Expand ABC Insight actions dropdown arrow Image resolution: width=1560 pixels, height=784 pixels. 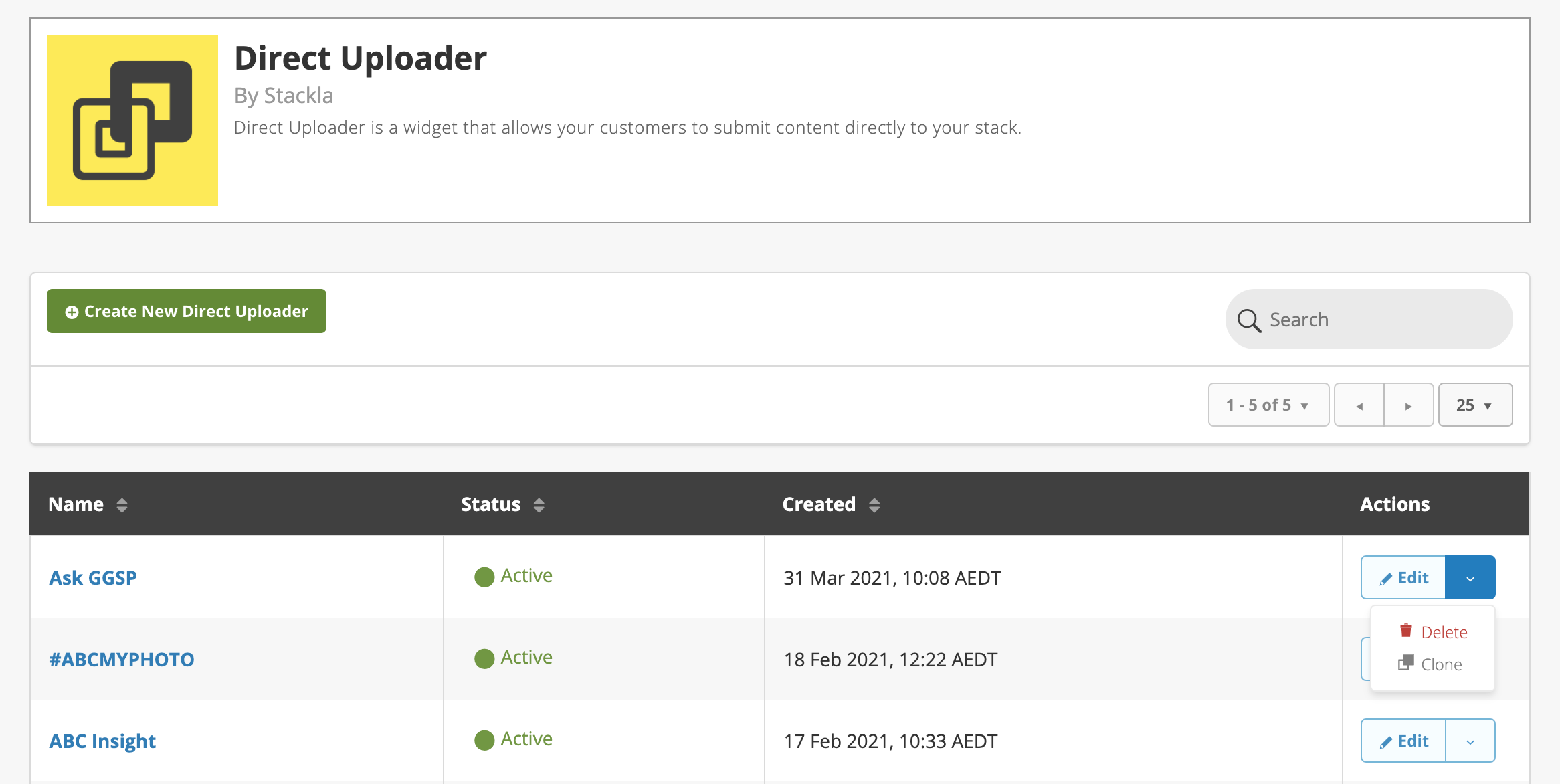[1470, 741]
